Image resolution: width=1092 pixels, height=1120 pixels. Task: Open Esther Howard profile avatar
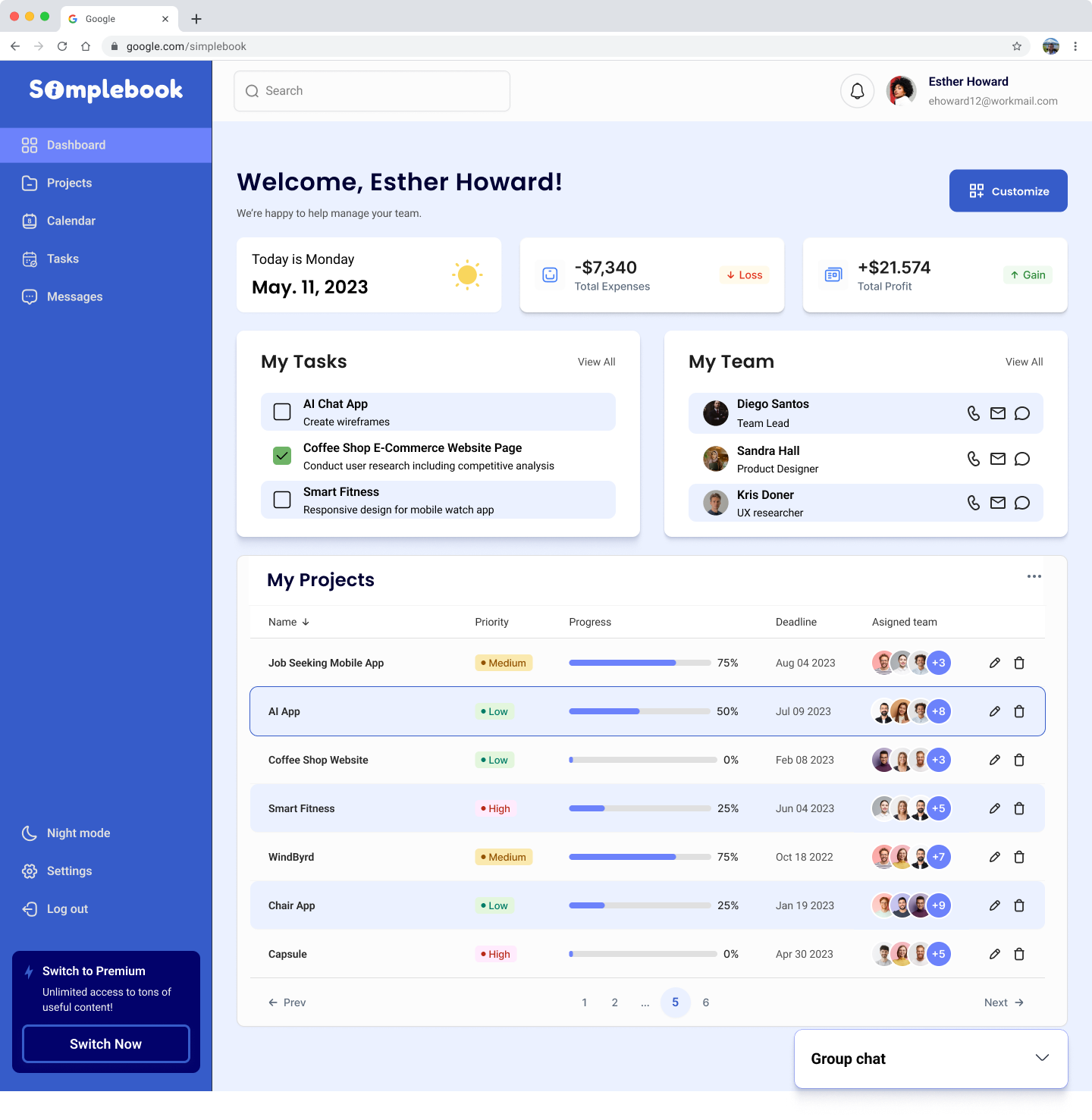click(x=902, y=91)
